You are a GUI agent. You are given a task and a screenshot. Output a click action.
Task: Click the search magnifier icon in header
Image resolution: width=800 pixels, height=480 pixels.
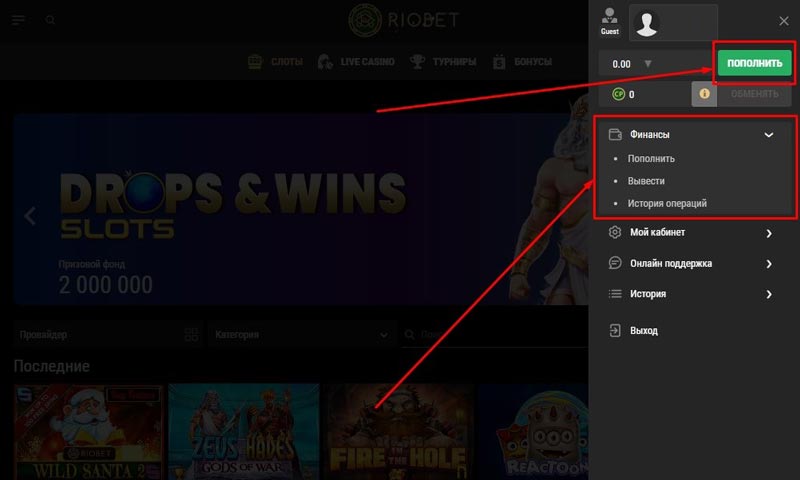(x=51, y=20)
